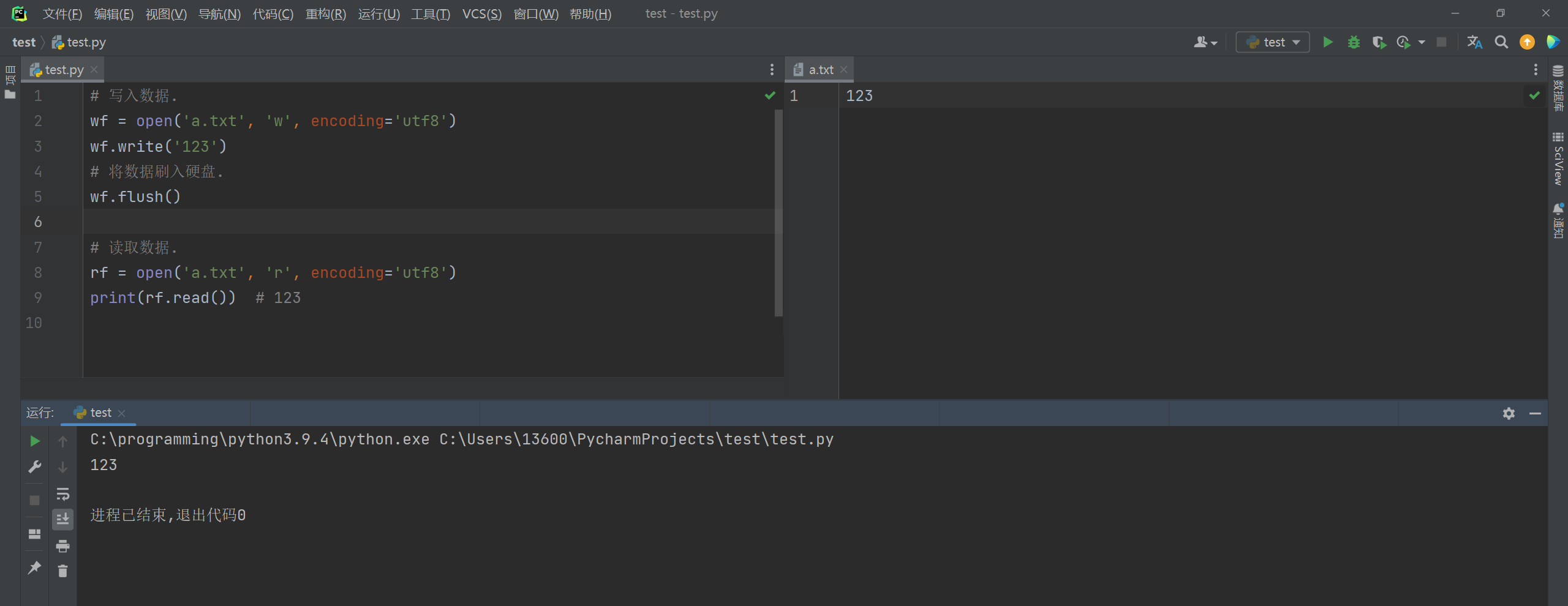This screenshot has height=606, width=1568.
Task: Click line number 8 in test.py gutter
Action: pos(38,272)
